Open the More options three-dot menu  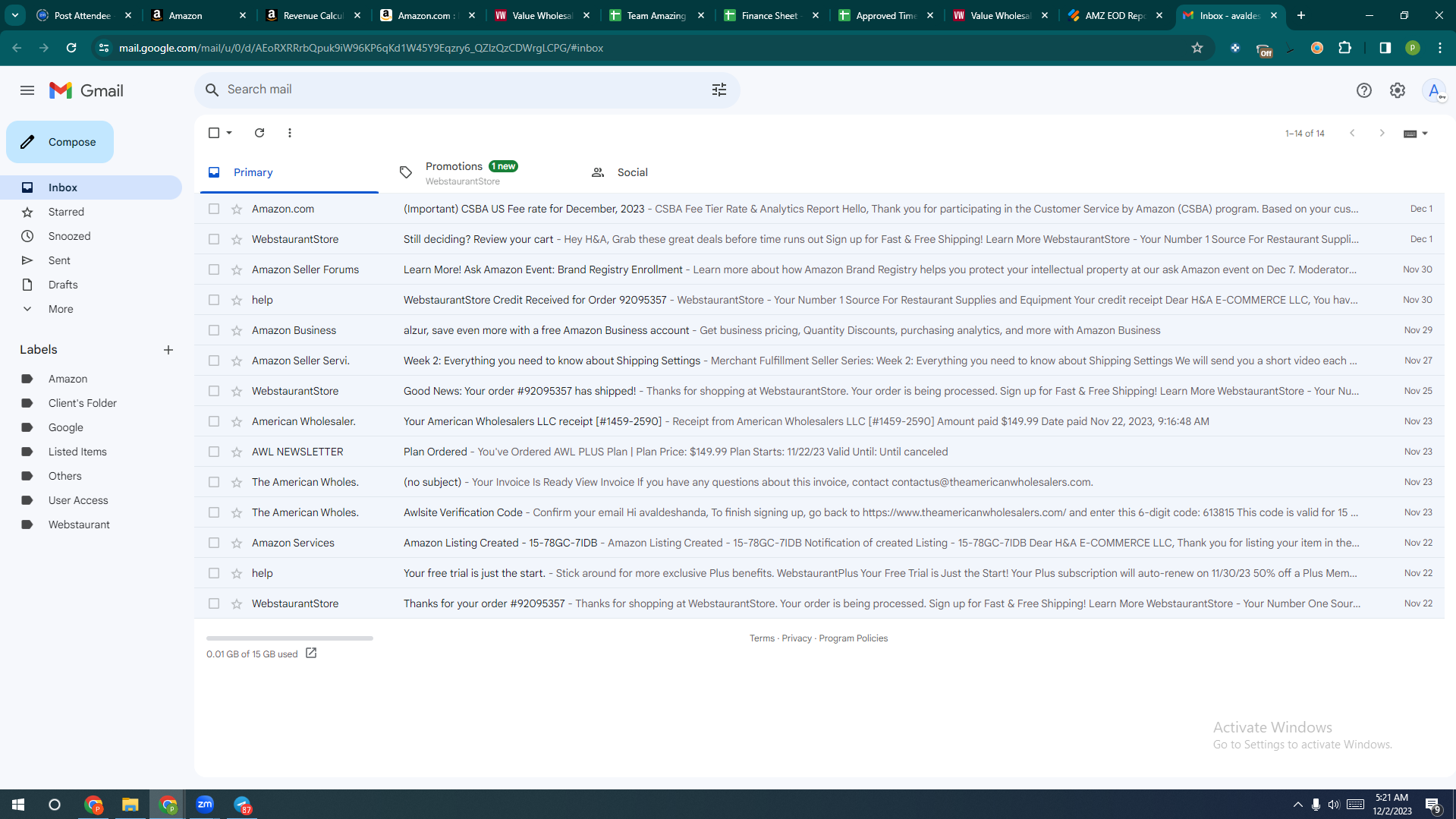[290, 133]
